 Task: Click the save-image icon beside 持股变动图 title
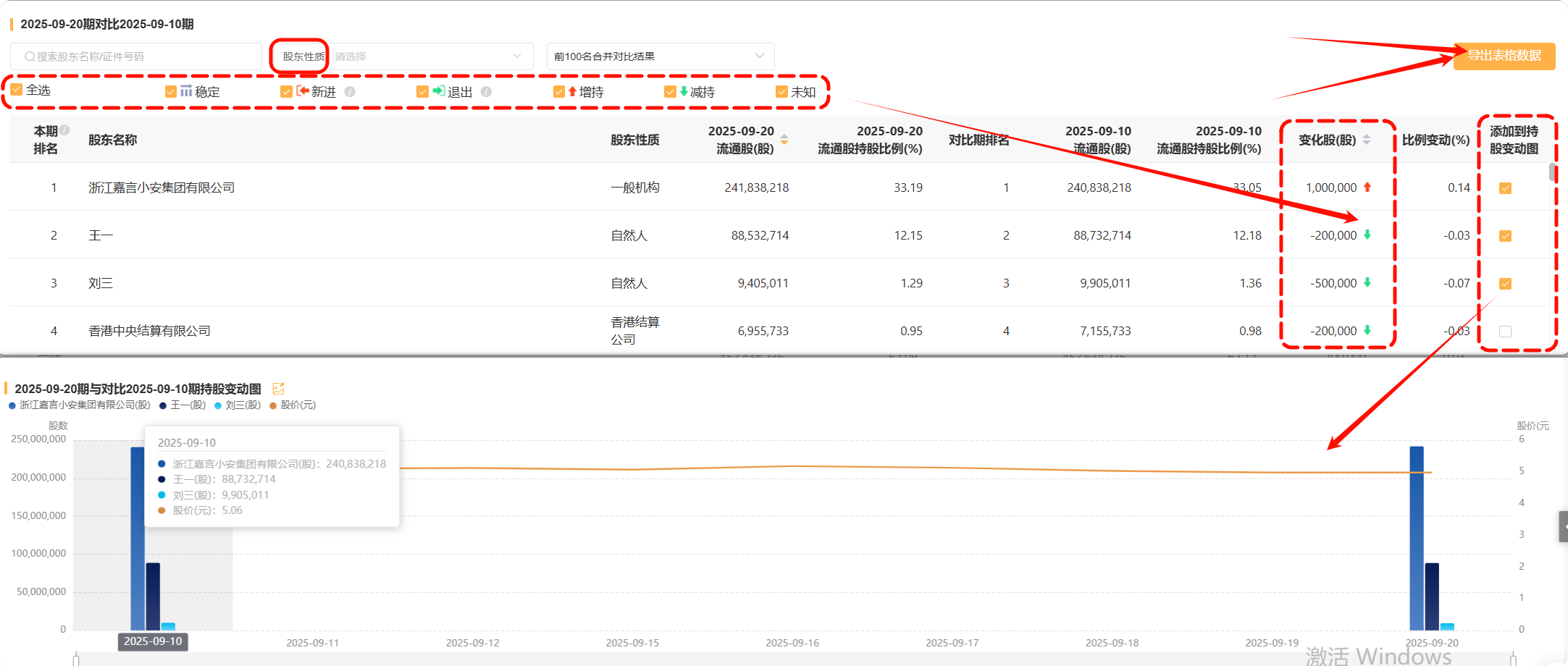point(279,389)
